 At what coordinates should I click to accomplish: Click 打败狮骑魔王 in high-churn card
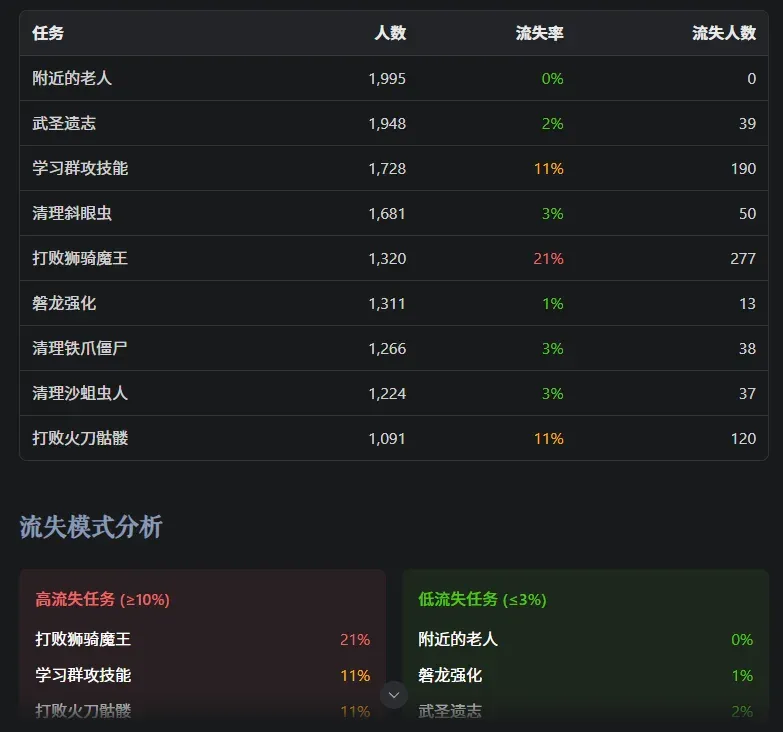(x=83, y=639)
